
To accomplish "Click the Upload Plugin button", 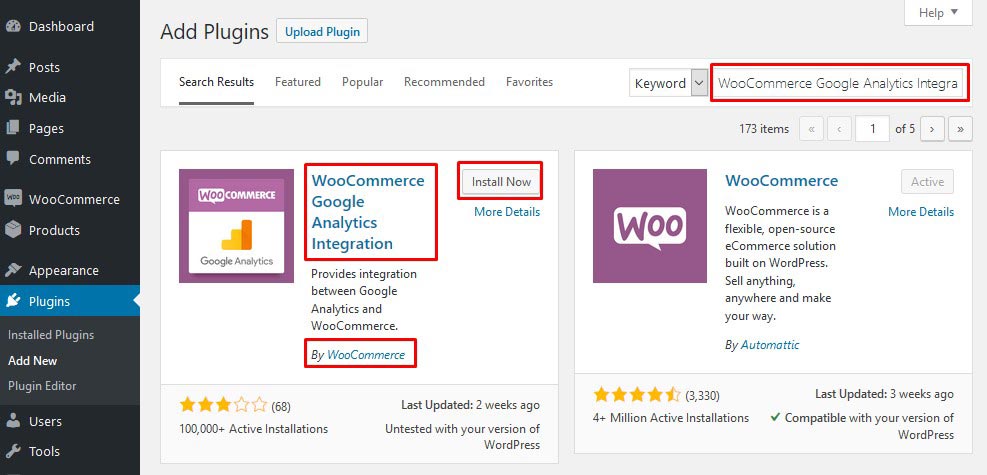I will point(322,31).
